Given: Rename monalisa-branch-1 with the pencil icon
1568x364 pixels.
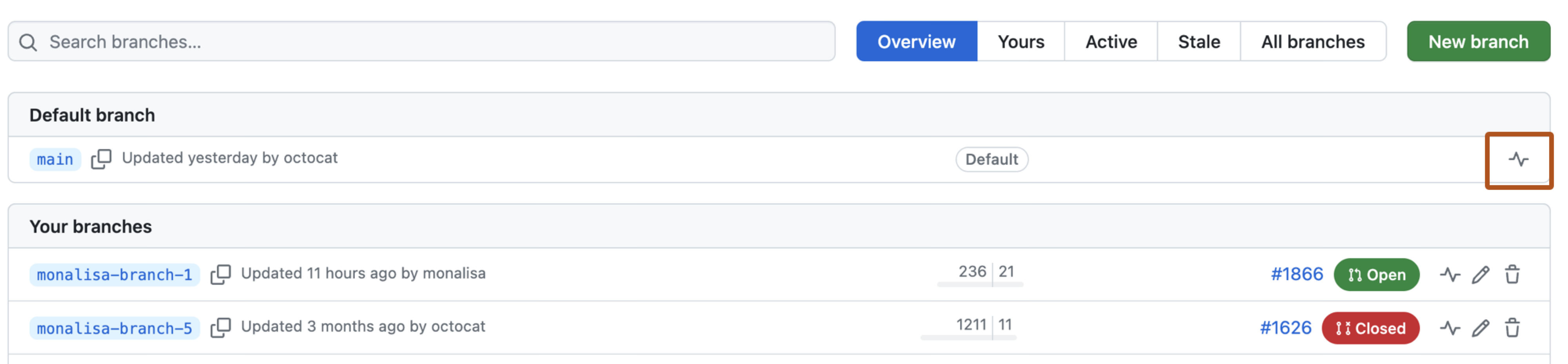Looking at the screenshot, I should click(1481, 275).
